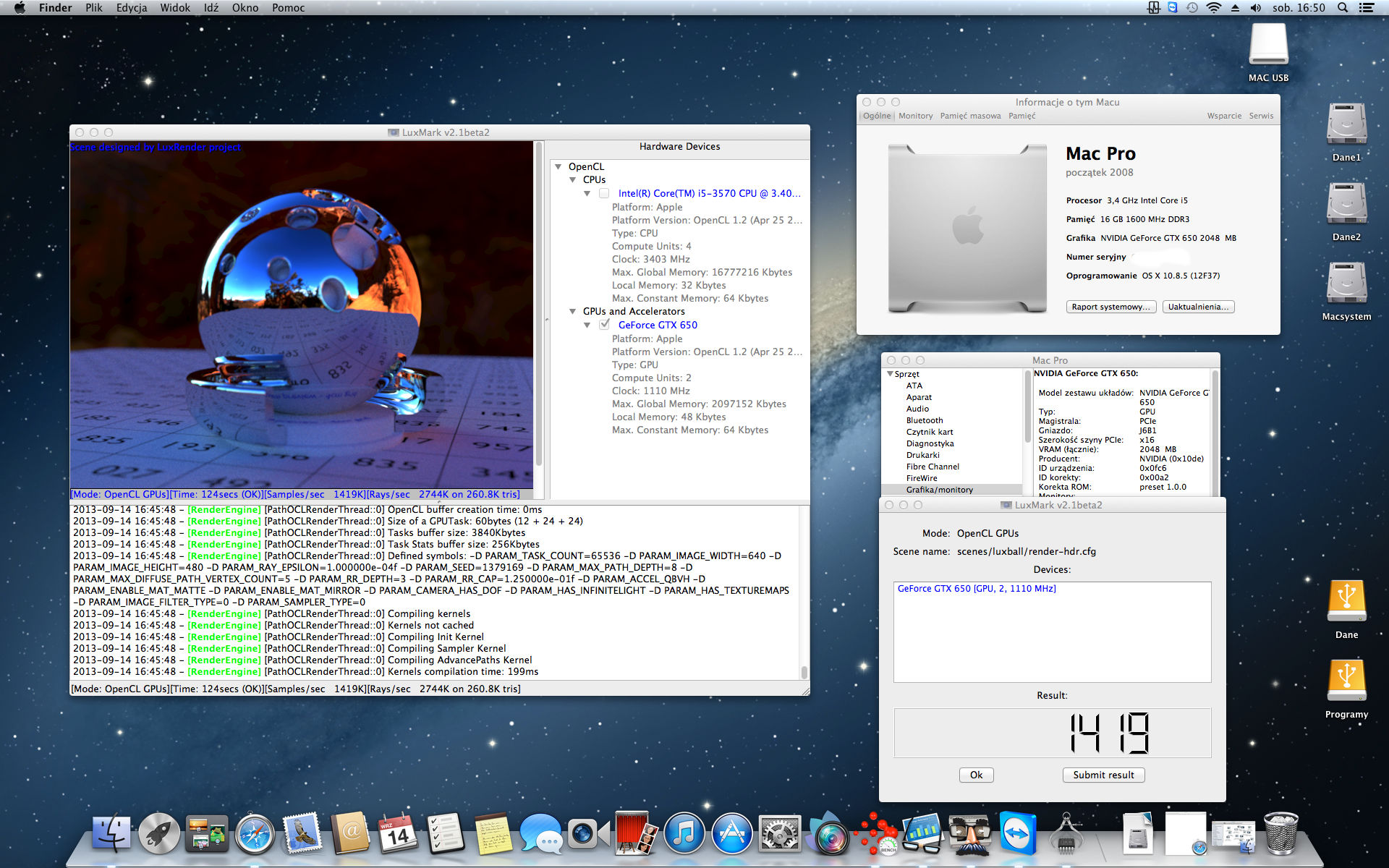Open Safari compass icon in Dock
Image resolution: width=1389 pixels, height=868 pixels.
255,833
